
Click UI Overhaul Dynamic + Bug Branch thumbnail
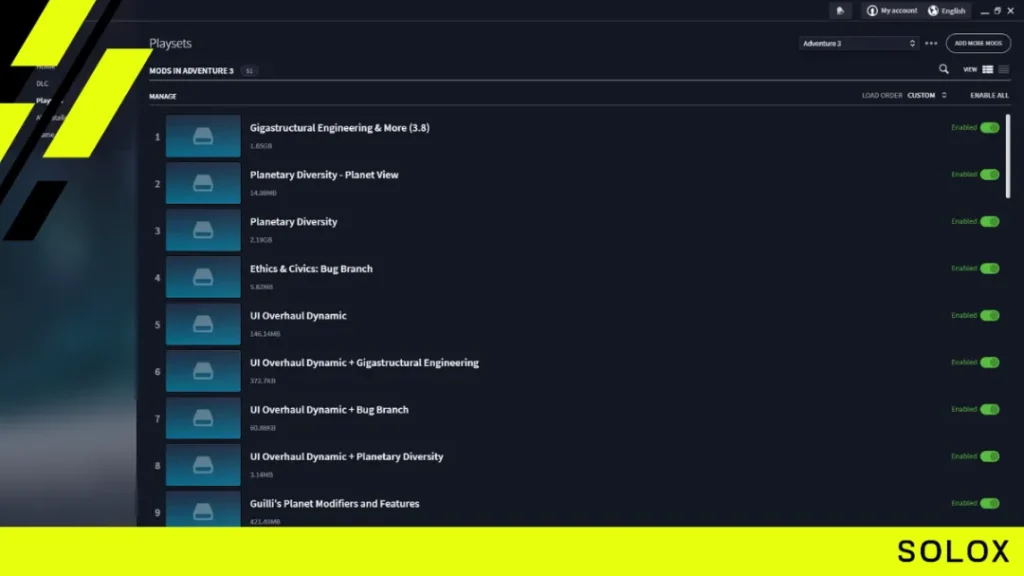click(203, 418)
